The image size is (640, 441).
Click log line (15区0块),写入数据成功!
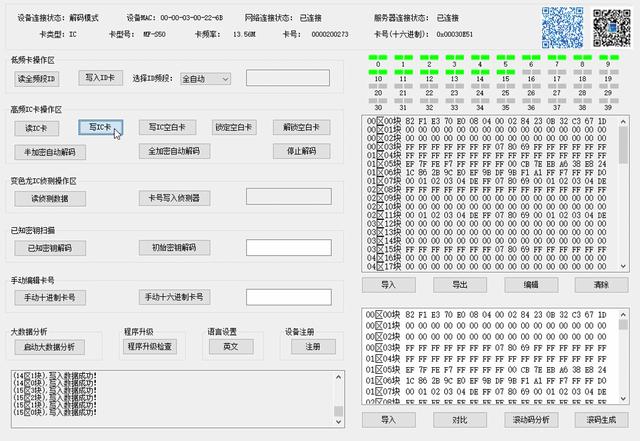[55, 412]
